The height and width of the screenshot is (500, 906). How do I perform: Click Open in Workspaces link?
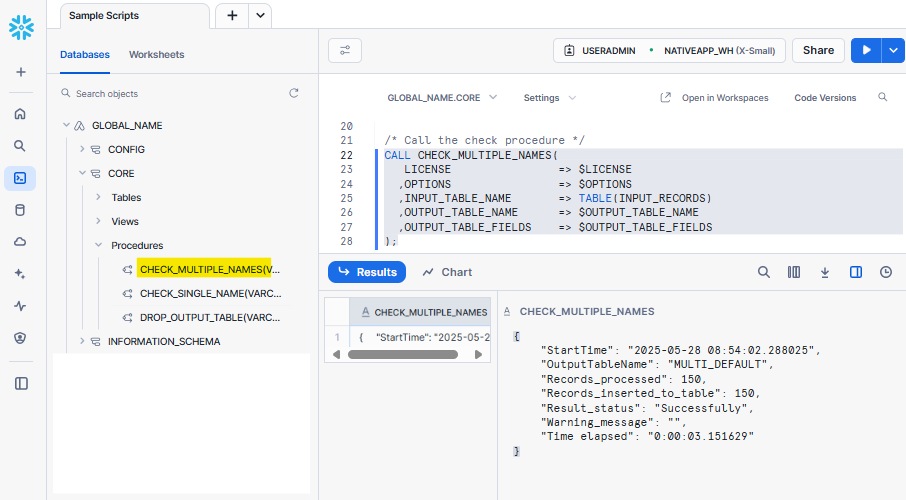(x=725, y=98)
